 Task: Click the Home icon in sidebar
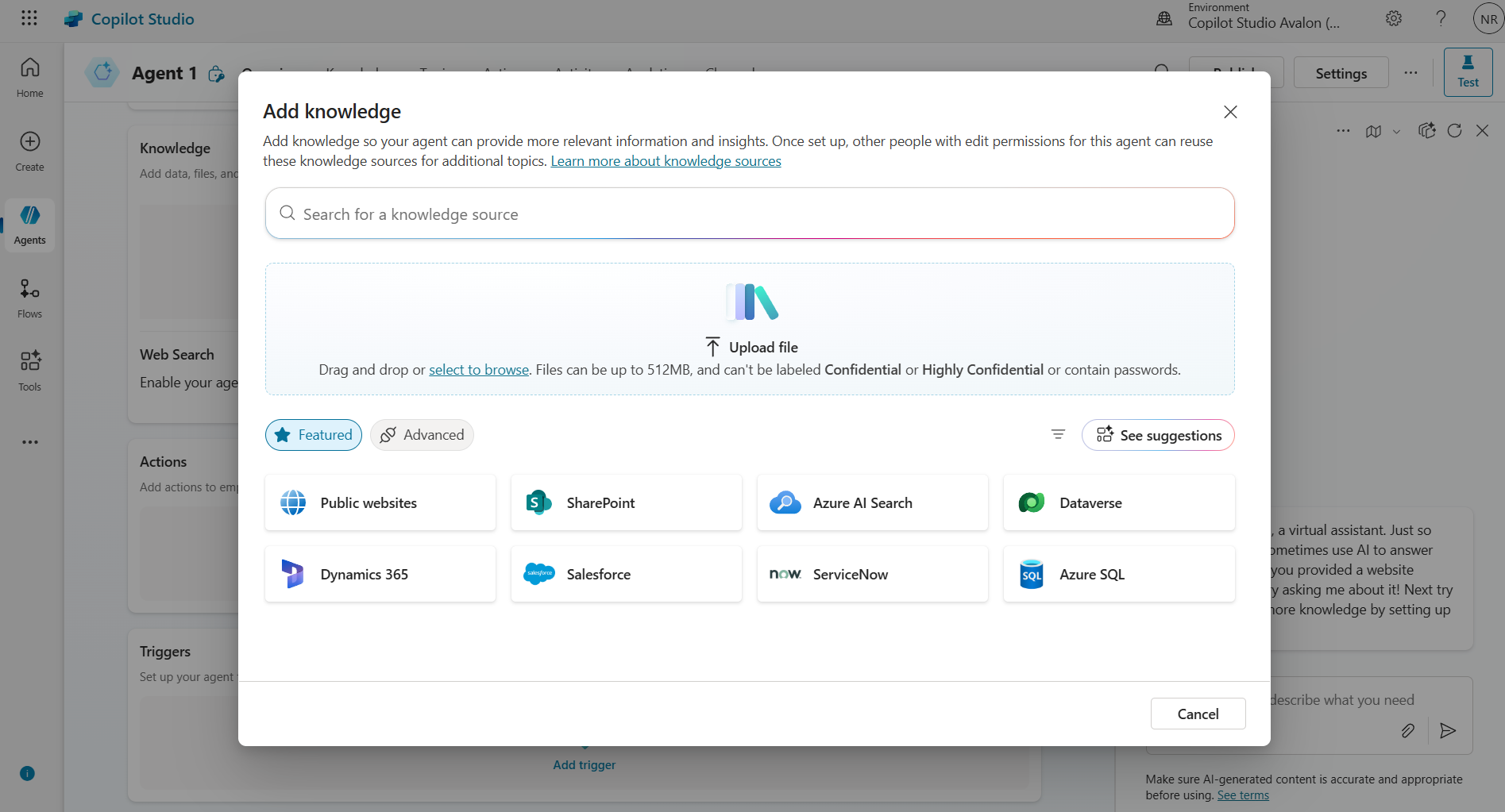(x=29, y=75)
